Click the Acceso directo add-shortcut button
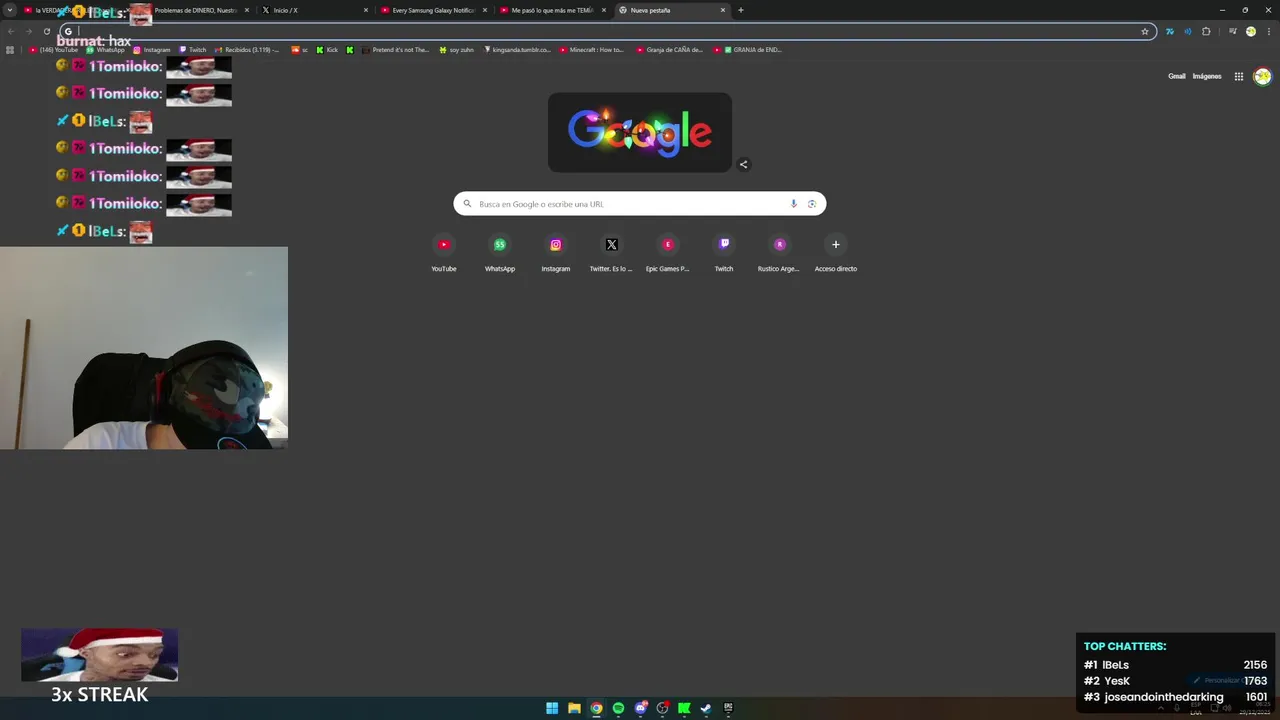 [836, 253]
